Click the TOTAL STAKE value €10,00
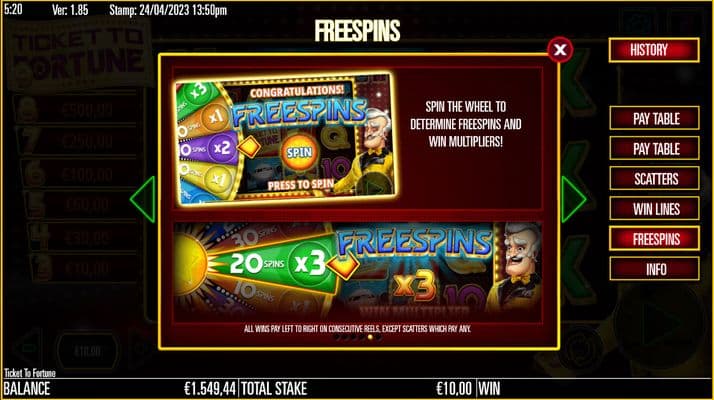The width and height of the screenshot is (714, 400). click(x=454, y=389)
